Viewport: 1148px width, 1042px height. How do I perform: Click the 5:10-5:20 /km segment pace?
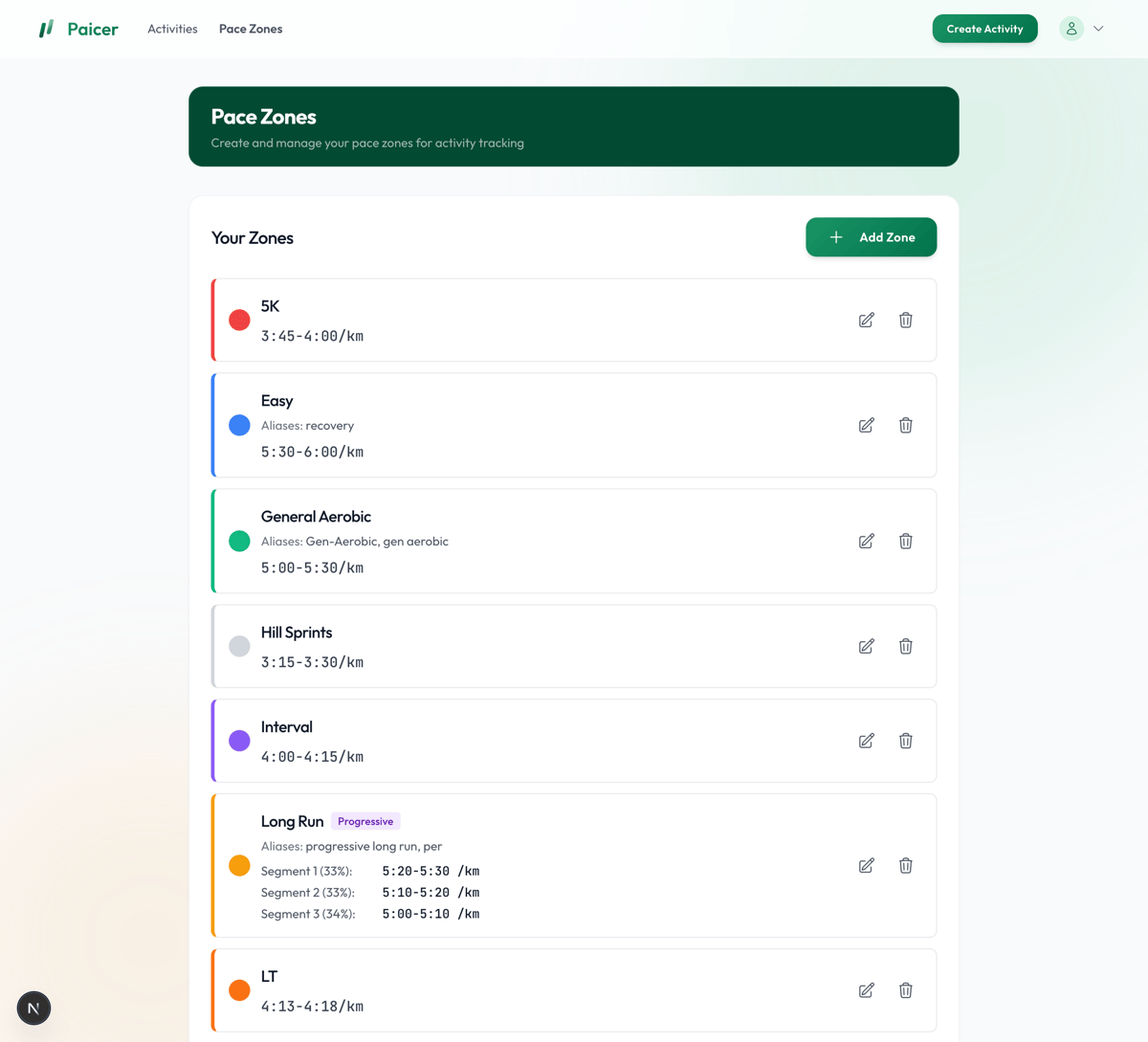point(430,893)
